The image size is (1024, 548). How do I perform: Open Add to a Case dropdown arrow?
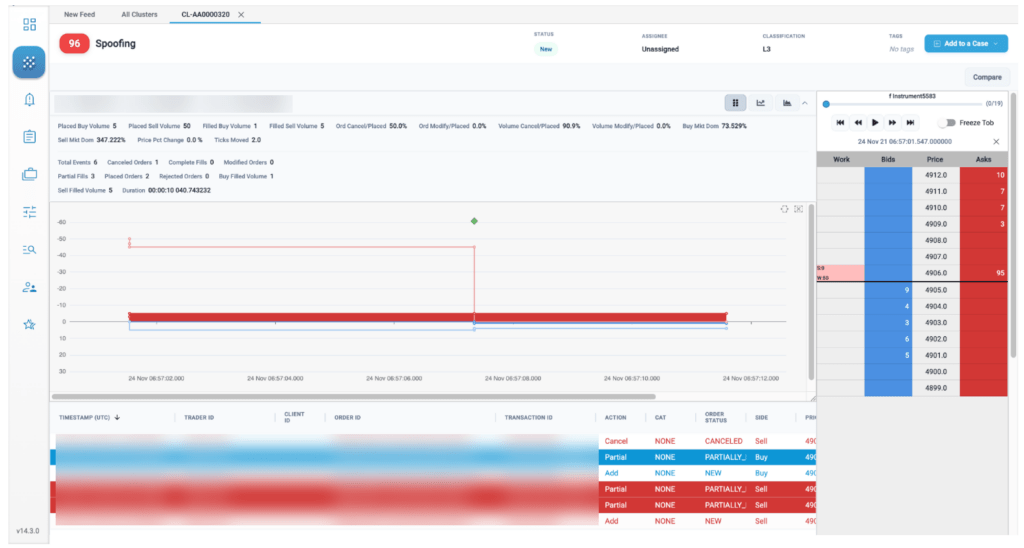(996, 44)
